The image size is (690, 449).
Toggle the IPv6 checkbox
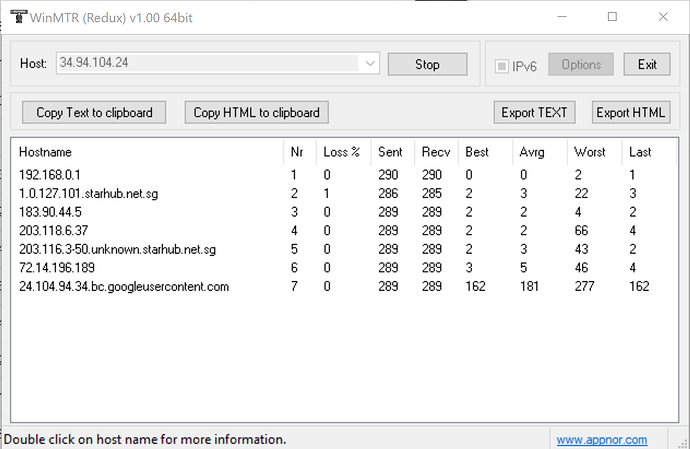[x=502, y=65]
